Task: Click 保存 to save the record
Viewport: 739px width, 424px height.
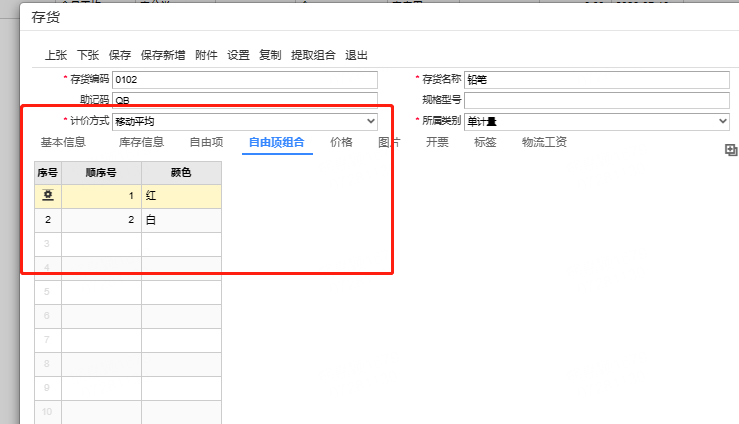Action: (x=120, y=55)
